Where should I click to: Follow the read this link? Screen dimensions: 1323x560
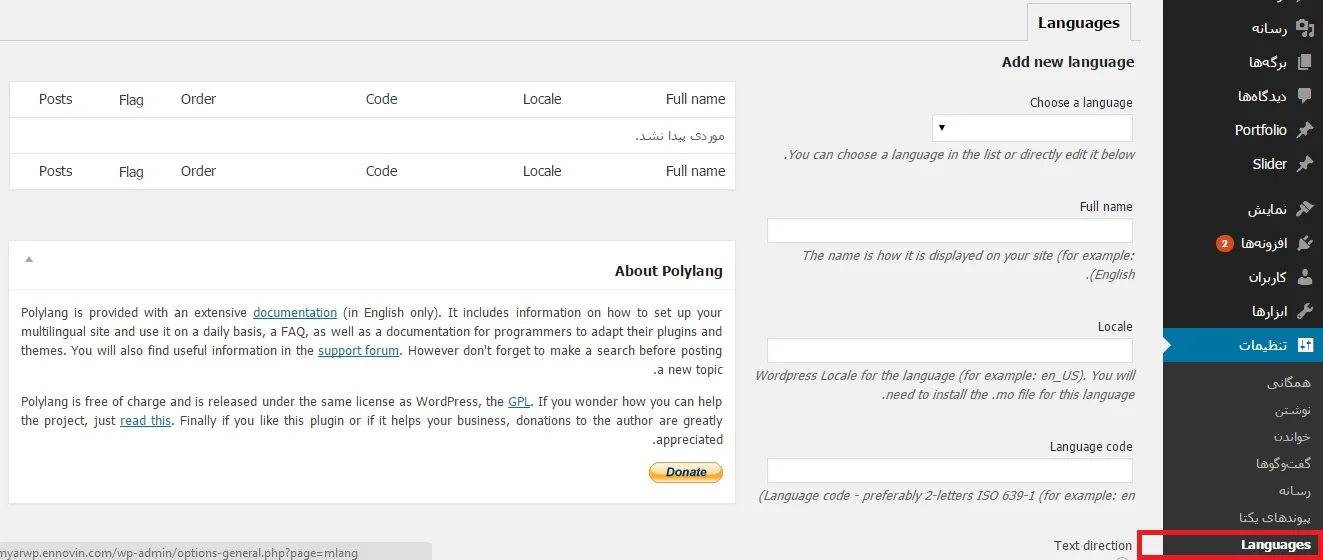coord(145,420)
